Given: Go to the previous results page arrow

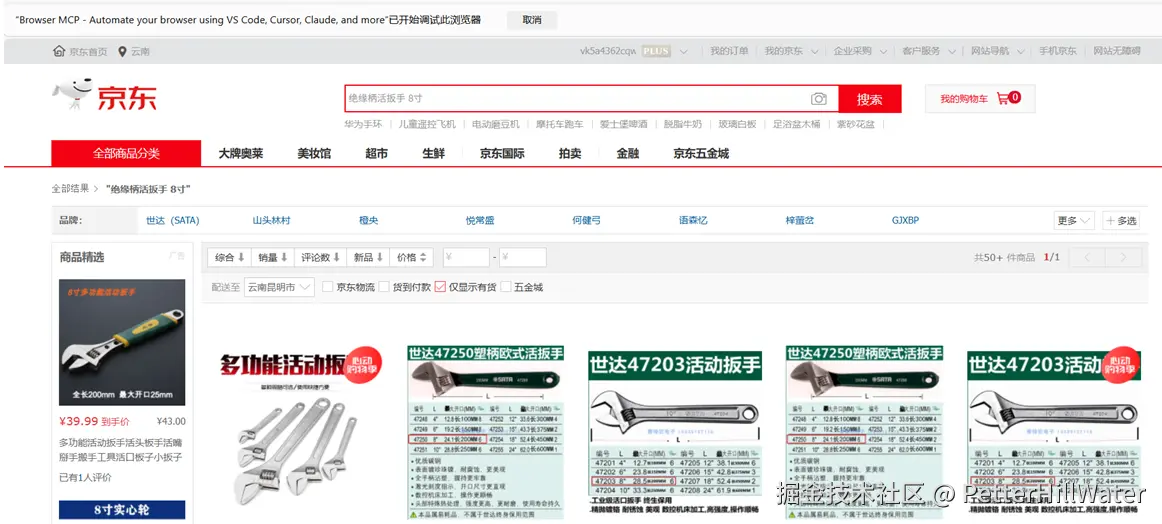Looking at the screenshot, I should click(x=1088, y=257).
